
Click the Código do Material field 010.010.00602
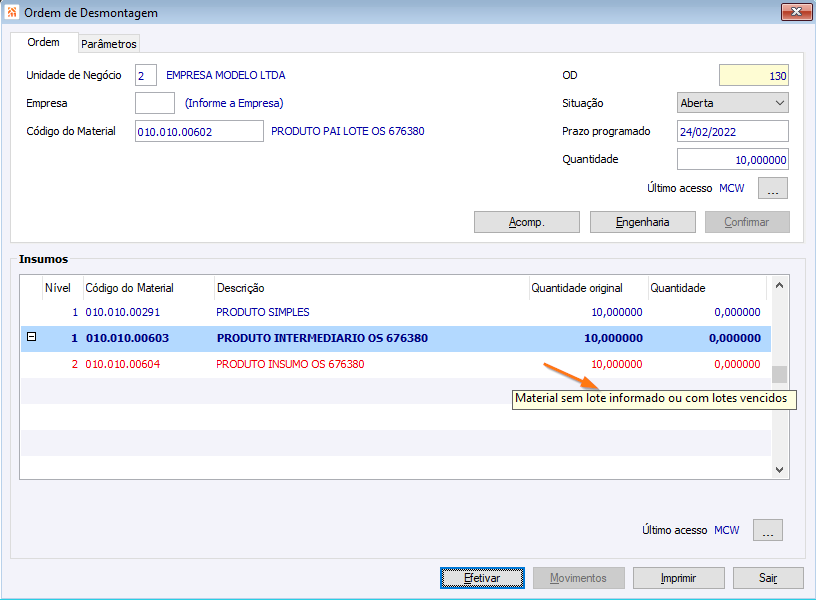tap(199, 131)
